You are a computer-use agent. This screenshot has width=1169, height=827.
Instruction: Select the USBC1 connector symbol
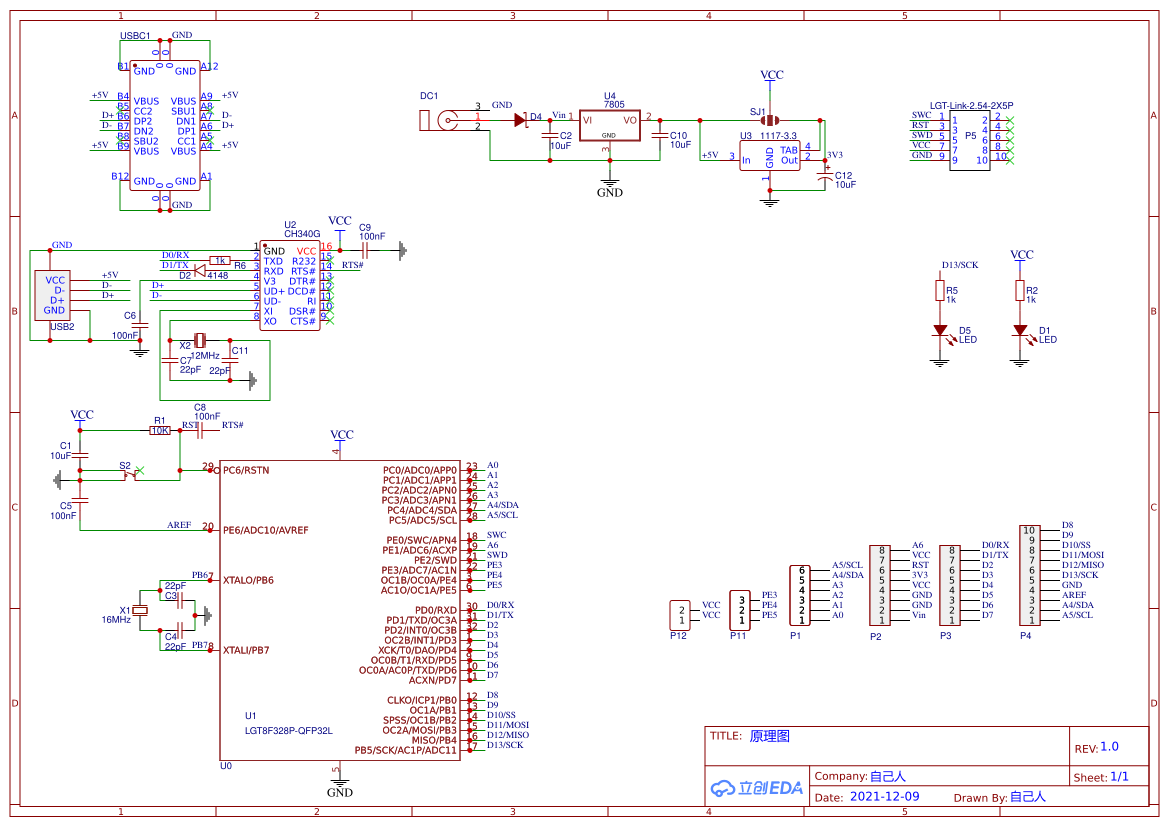165,125
